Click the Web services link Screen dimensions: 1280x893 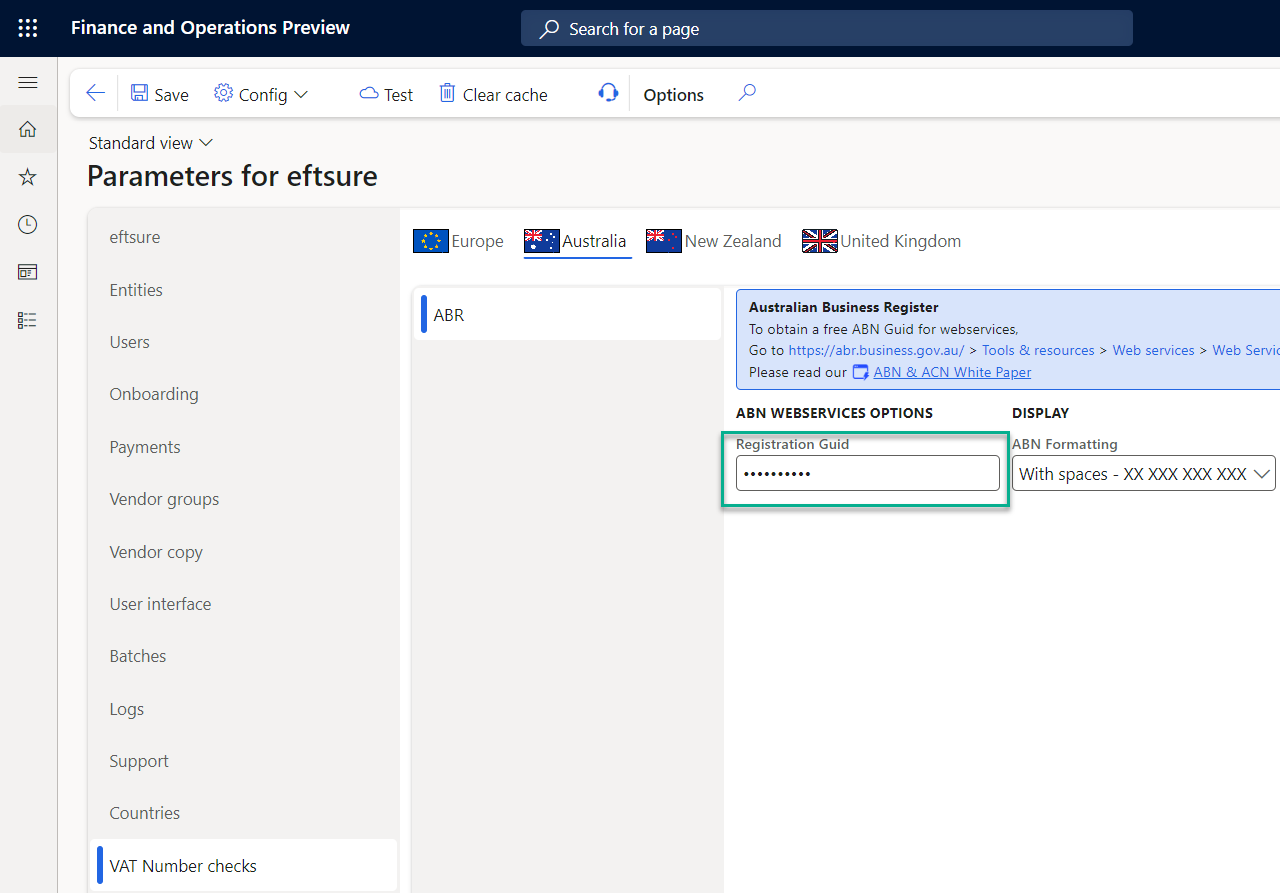tap(1153, 350)
